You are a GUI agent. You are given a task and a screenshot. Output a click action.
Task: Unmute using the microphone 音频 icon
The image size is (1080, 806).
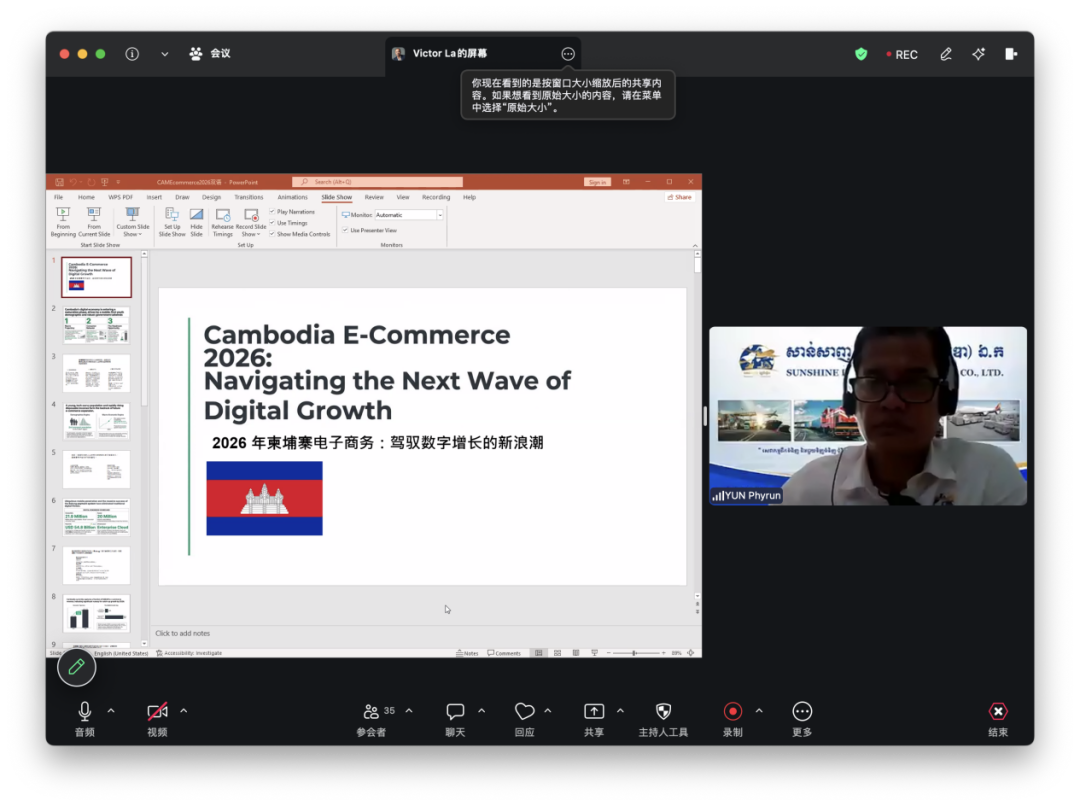pos(85,711)
